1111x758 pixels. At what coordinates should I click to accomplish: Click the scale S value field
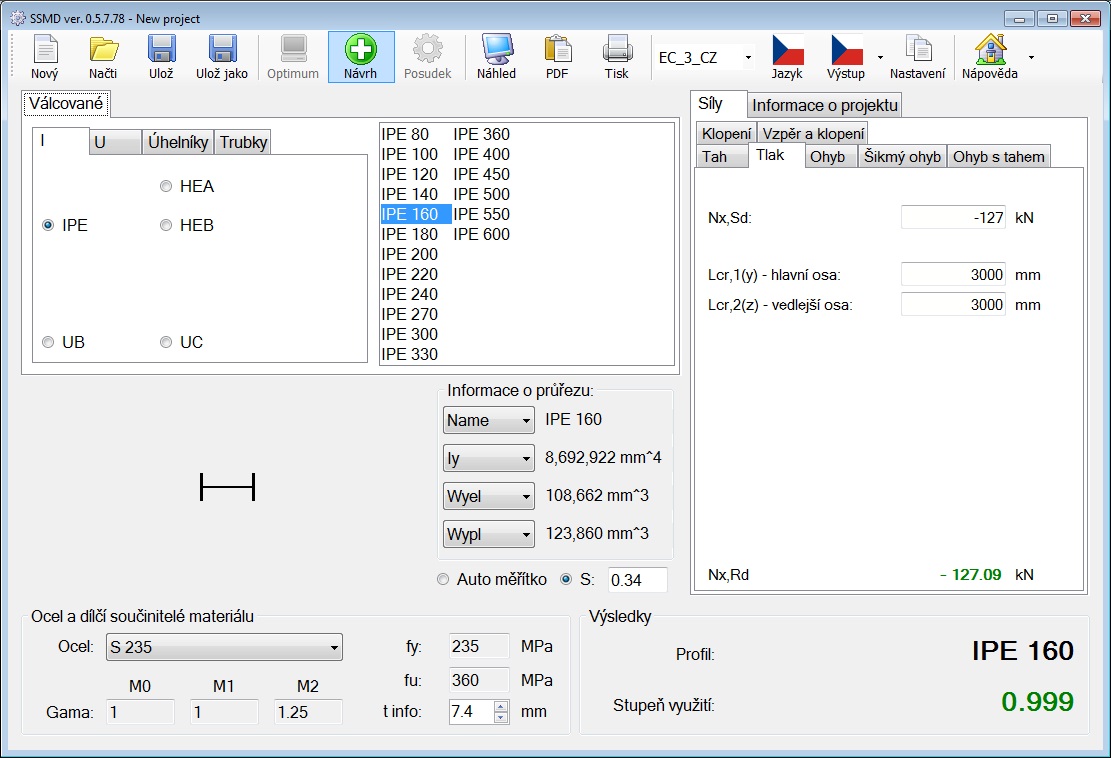pyautogui.click(x=638, y=580)
